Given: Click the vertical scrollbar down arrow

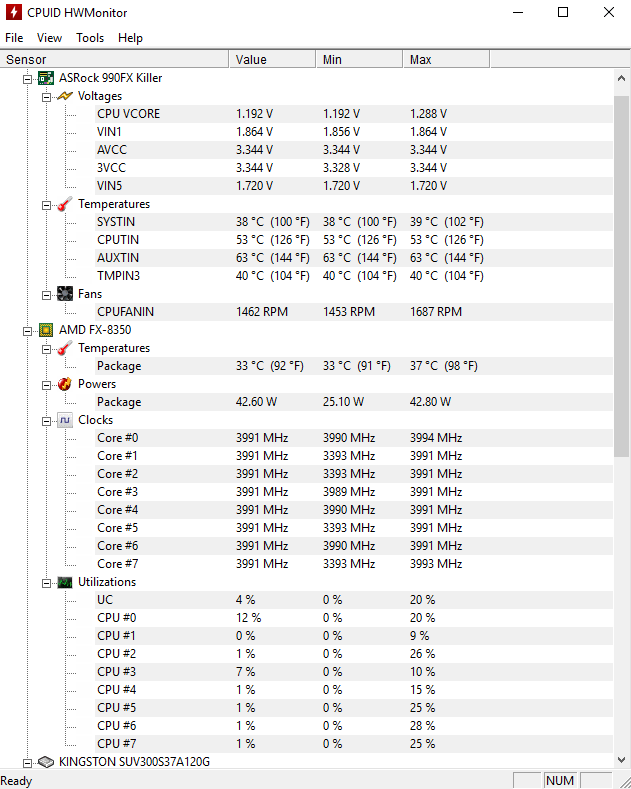Looking at the screenshot, I should point(621,760).
